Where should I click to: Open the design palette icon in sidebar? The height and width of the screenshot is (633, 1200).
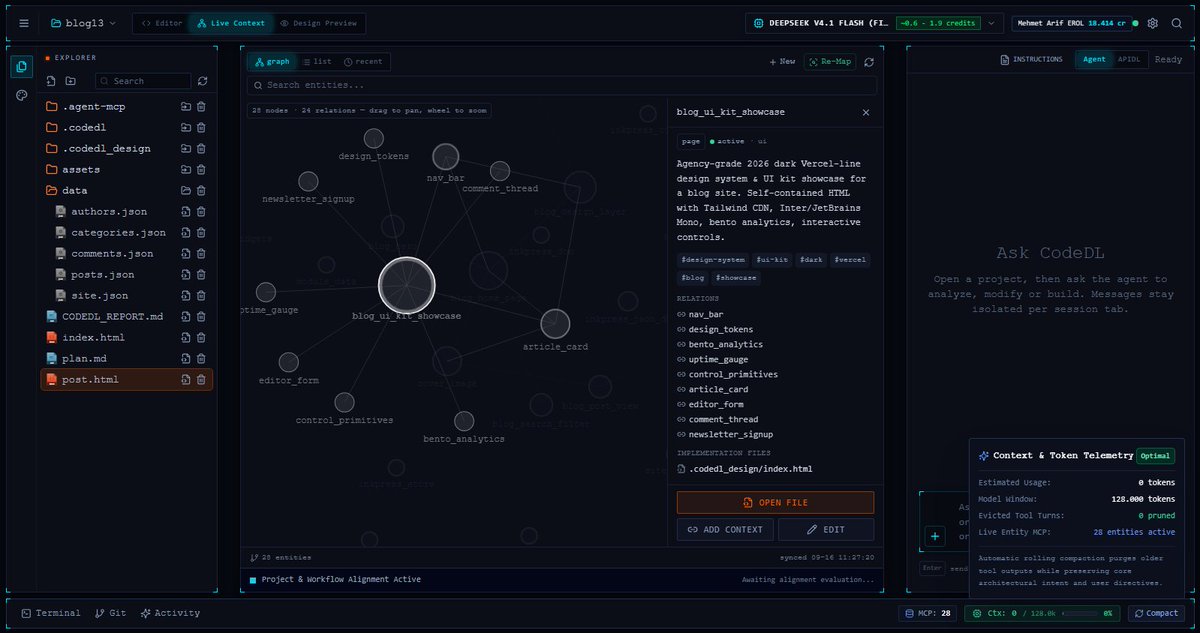(22, 95)
